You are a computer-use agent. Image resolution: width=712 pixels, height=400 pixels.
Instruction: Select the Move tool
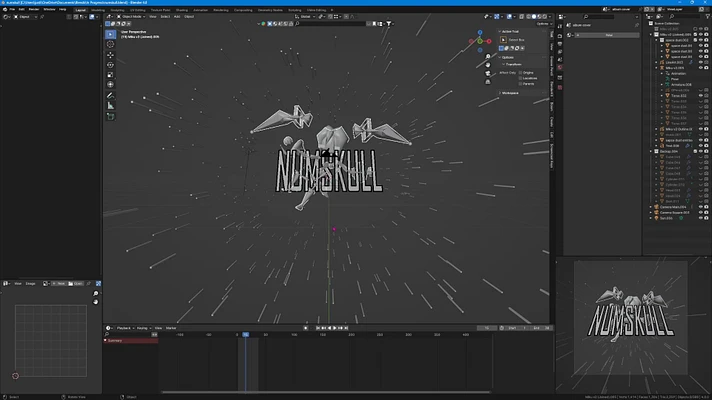click(110, 55)
